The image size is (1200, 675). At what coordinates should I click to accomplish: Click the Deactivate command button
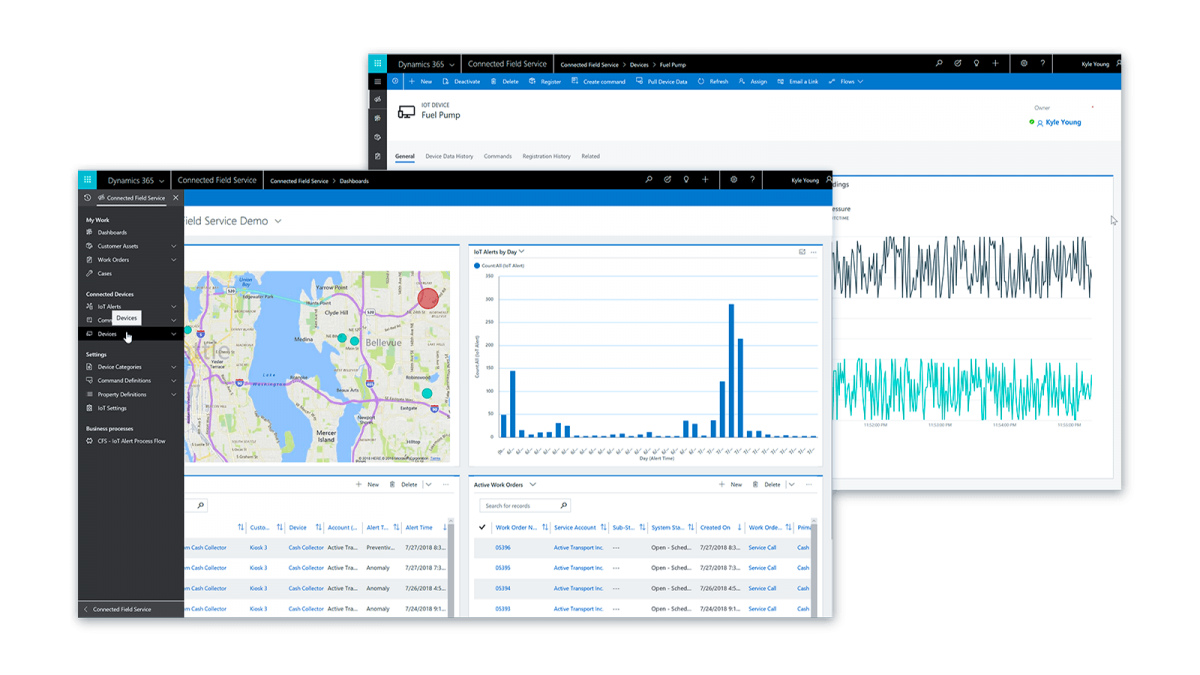pyautogui.click(x=467, y=81)
